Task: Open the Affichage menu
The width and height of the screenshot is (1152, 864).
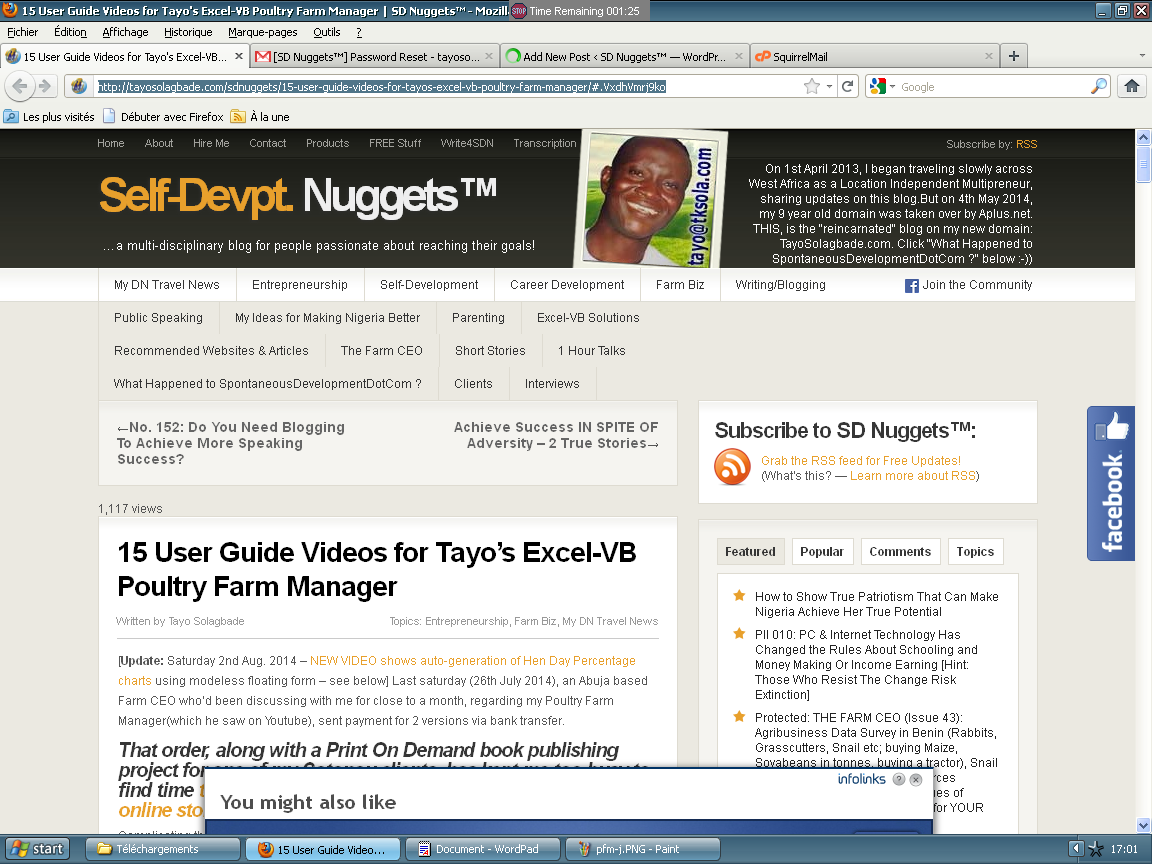Action: point(125,32)
